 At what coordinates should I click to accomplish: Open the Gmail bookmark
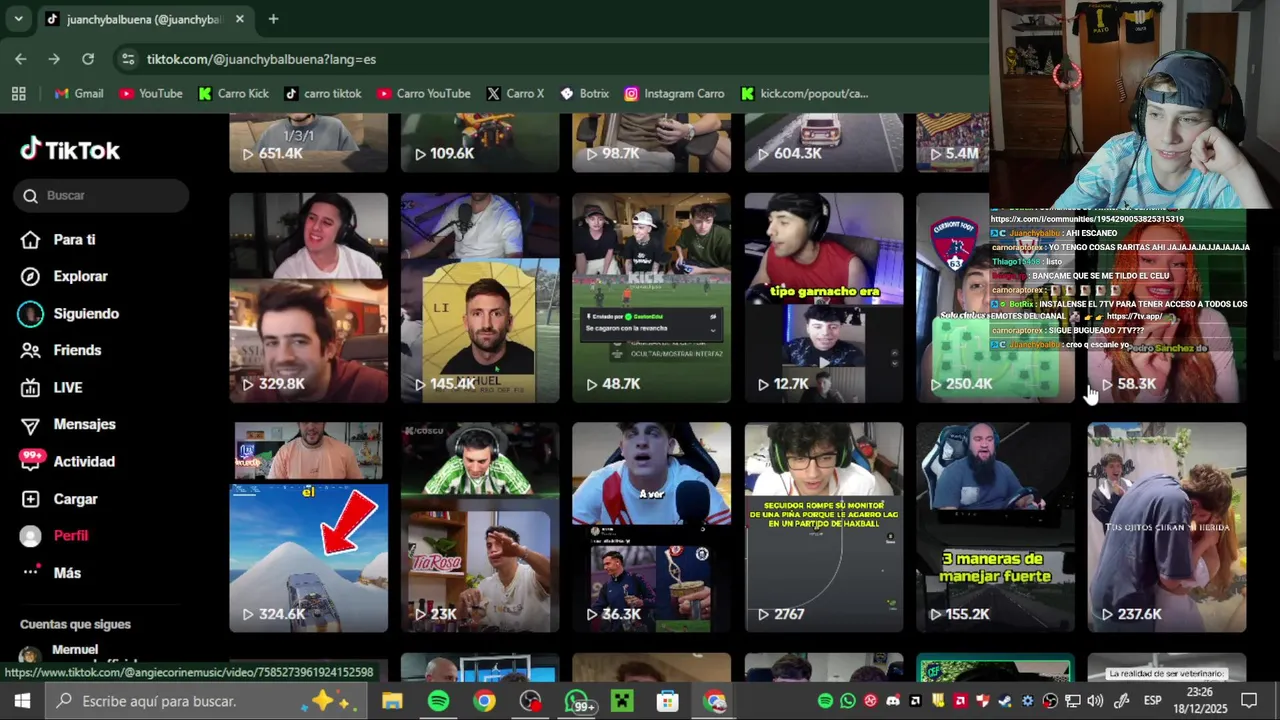[79, 94]
